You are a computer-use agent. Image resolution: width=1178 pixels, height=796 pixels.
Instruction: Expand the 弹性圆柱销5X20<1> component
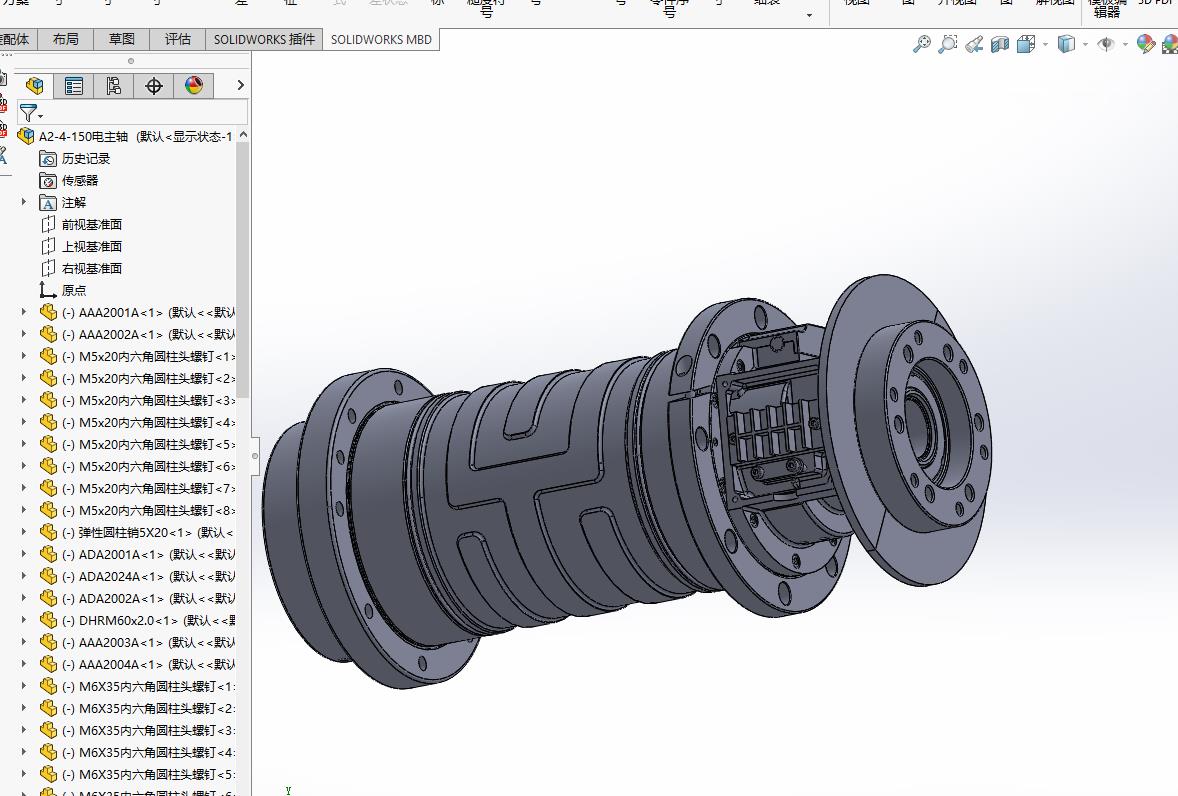(x=23, y=532)
